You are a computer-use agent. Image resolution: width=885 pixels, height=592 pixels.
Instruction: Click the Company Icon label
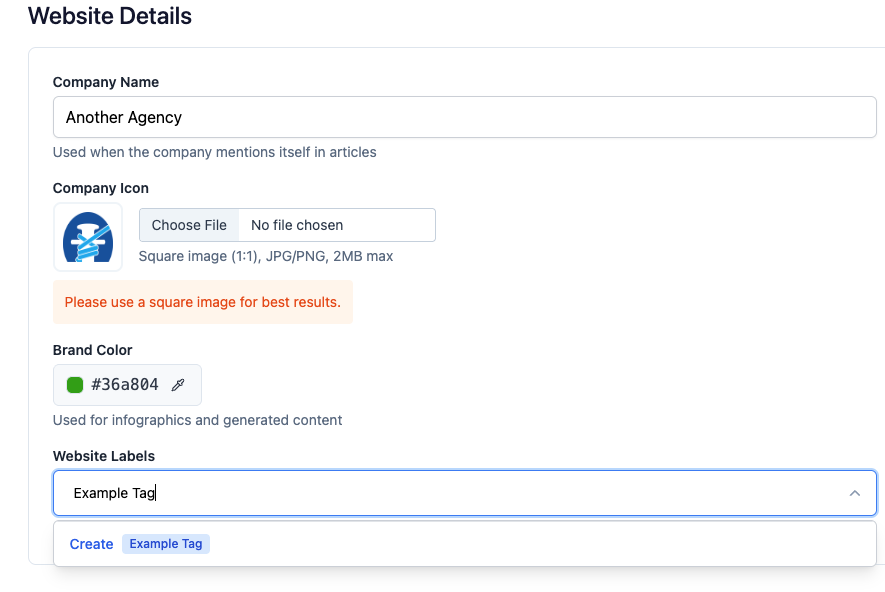101,188
